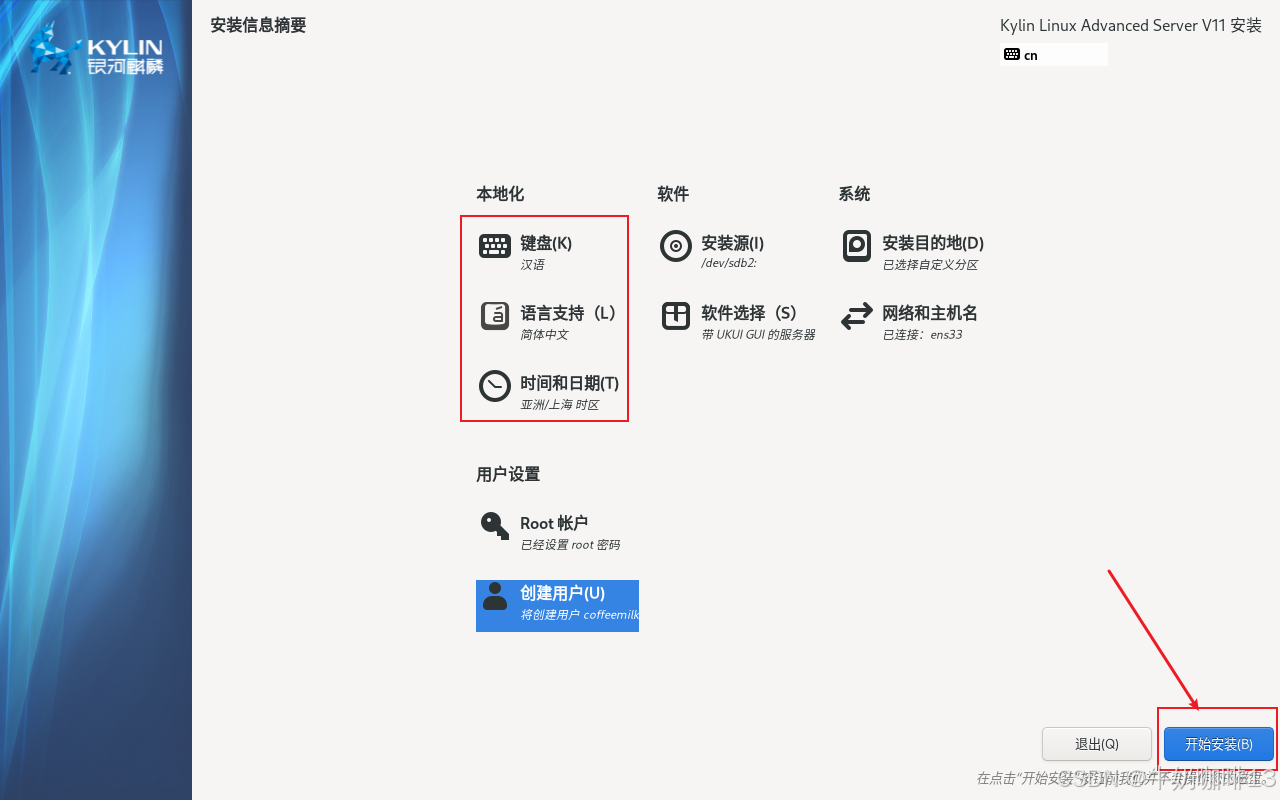
Task: Click 已选择自定义分区 status text
Action: pos(930,265)
